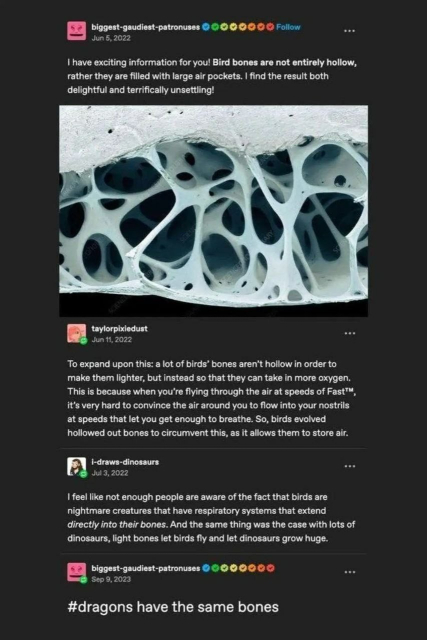Open i-draws-dinosaurs avatar
427x640 pixels.
(x=77, y=467)
